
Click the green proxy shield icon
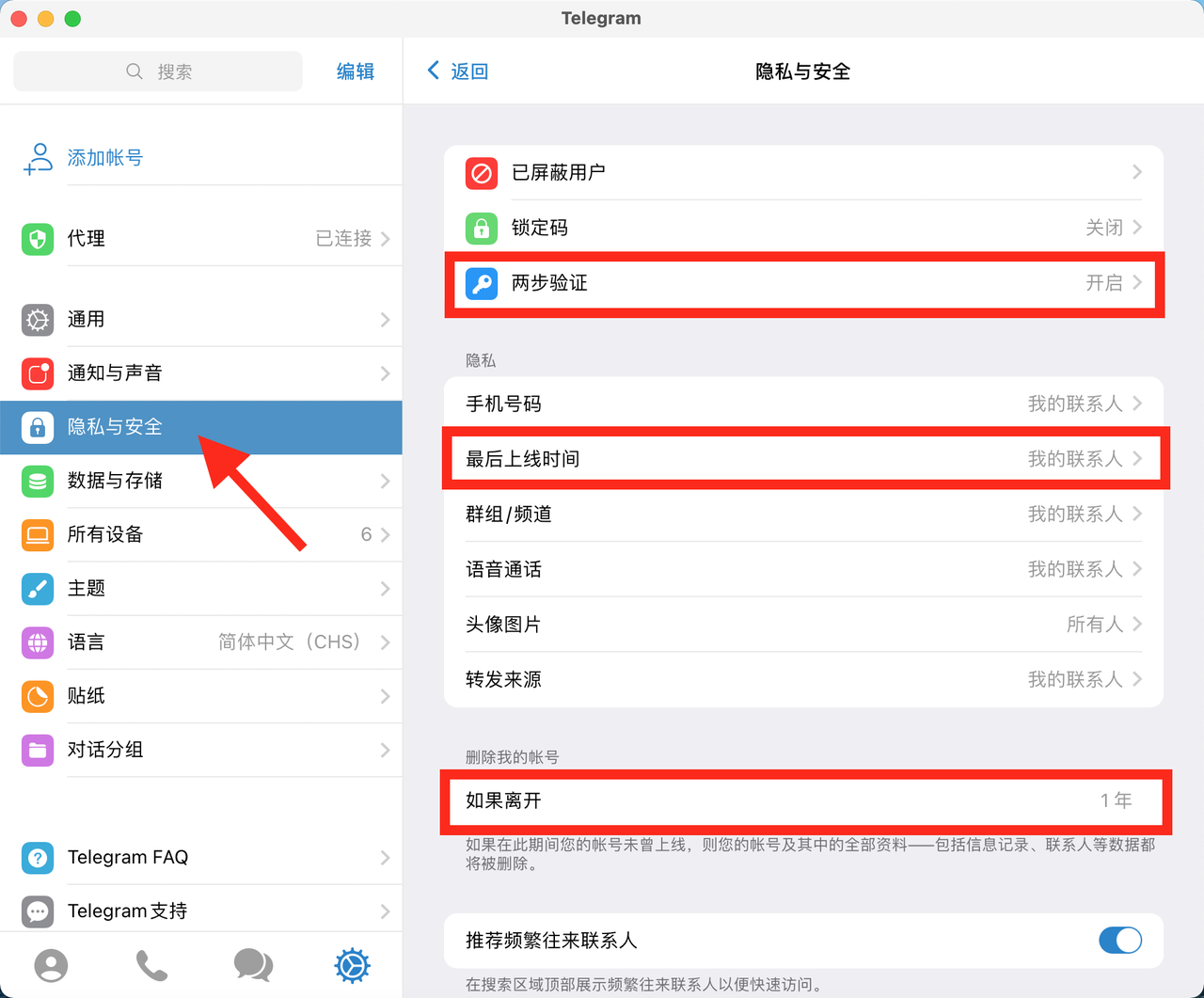(x=38, y=239)
